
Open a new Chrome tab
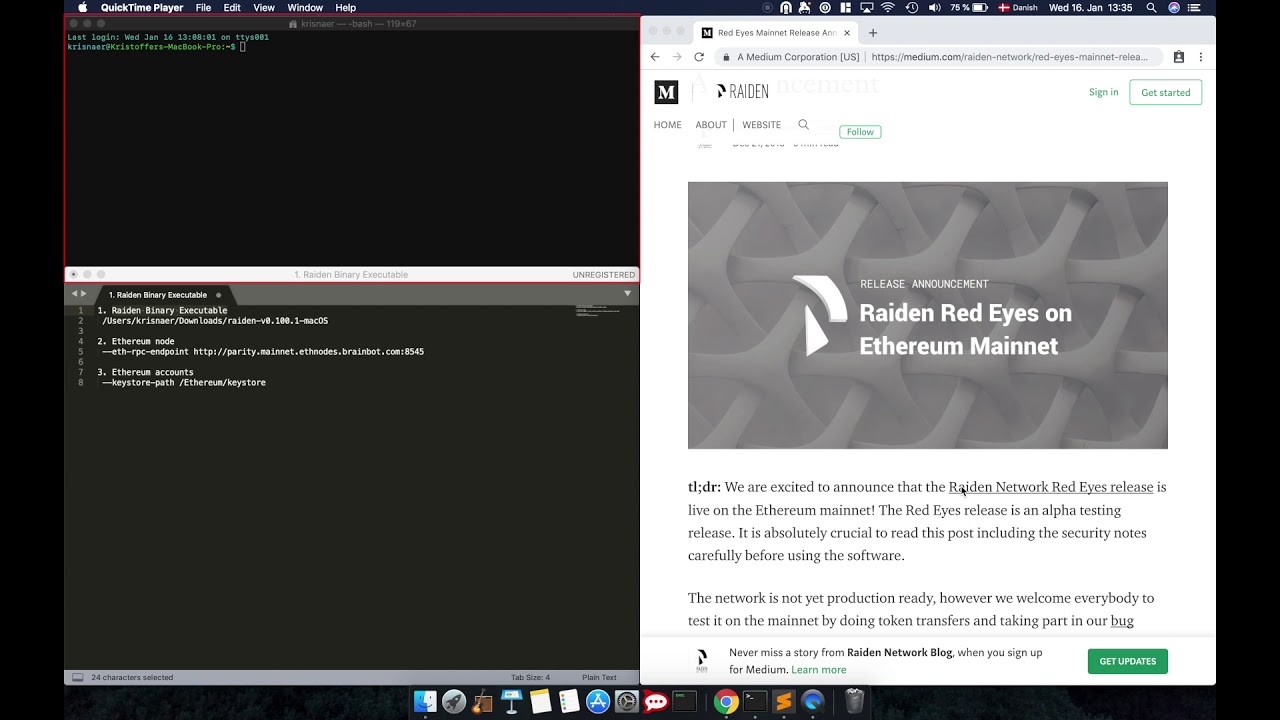pos(873,33)
